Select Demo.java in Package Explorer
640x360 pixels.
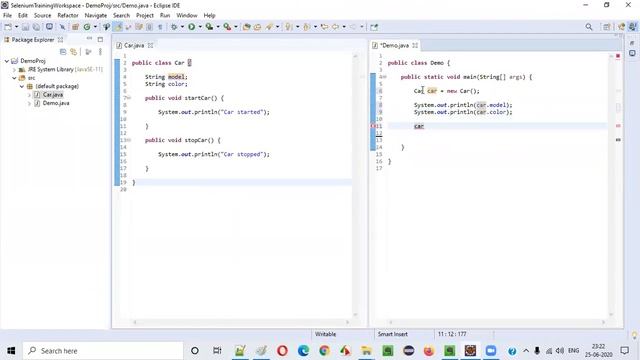(56, 103)
